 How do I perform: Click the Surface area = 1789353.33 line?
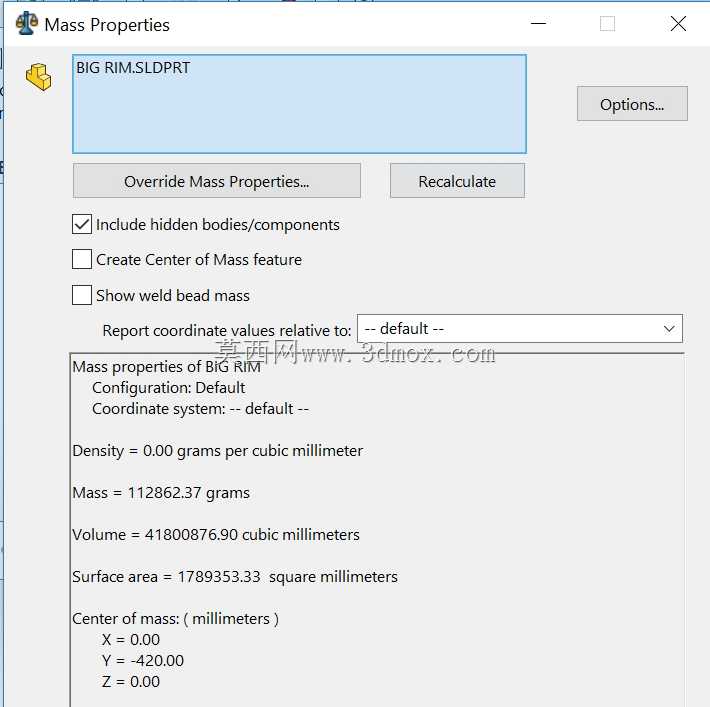(x=235, y=577)
